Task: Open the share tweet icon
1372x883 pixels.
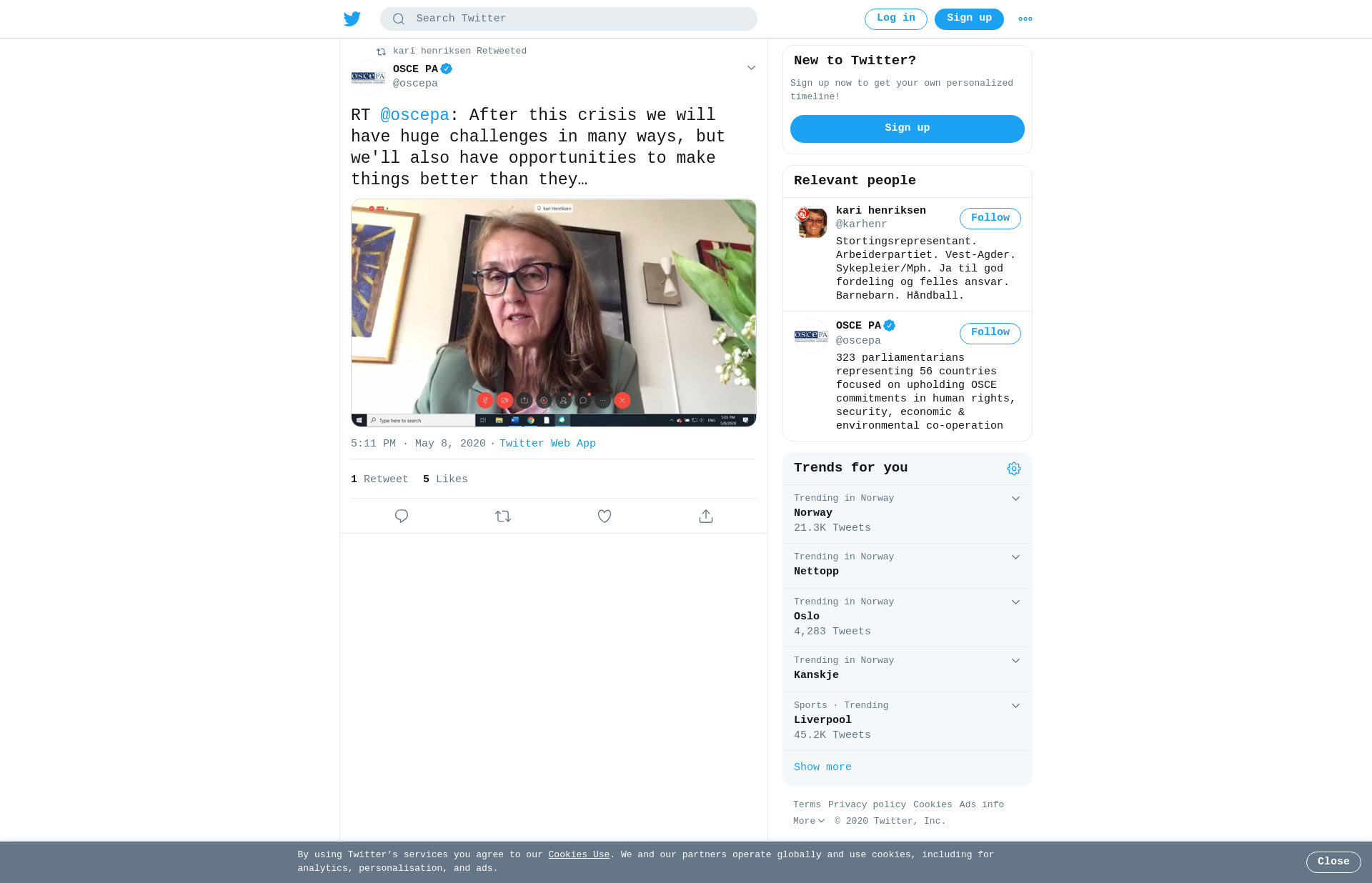Action: point(706,516)
